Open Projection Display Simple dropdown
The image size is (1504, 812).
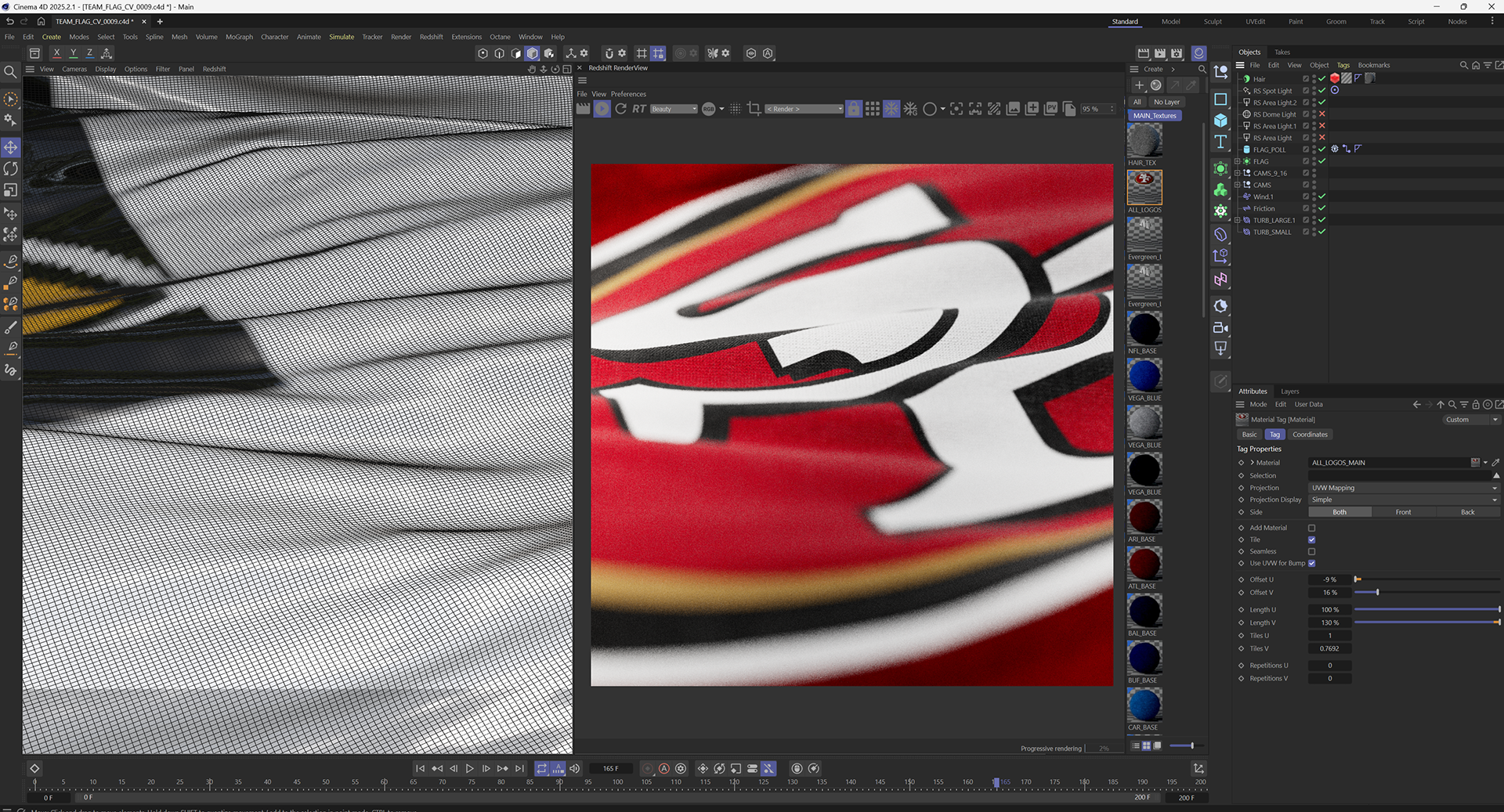coord(1404,500)
